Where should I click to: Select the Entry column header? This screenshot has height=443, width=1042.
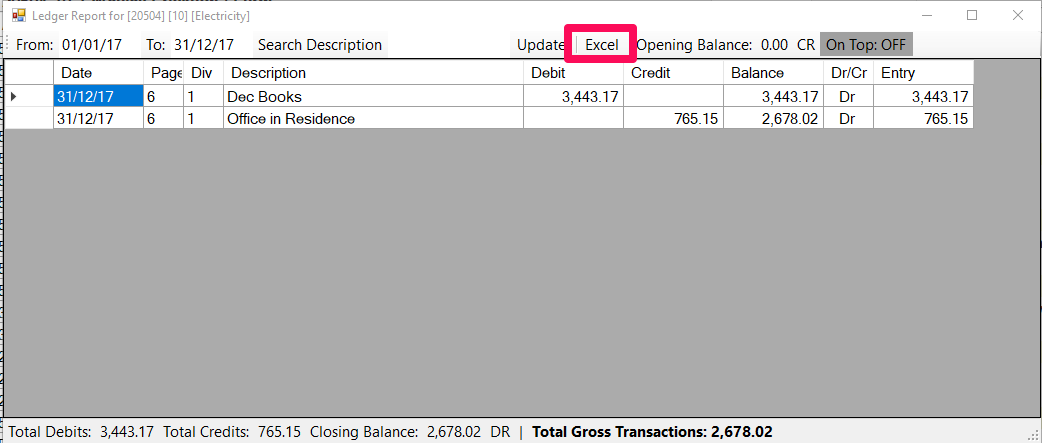pyautogui.click(x=923, y=73)
